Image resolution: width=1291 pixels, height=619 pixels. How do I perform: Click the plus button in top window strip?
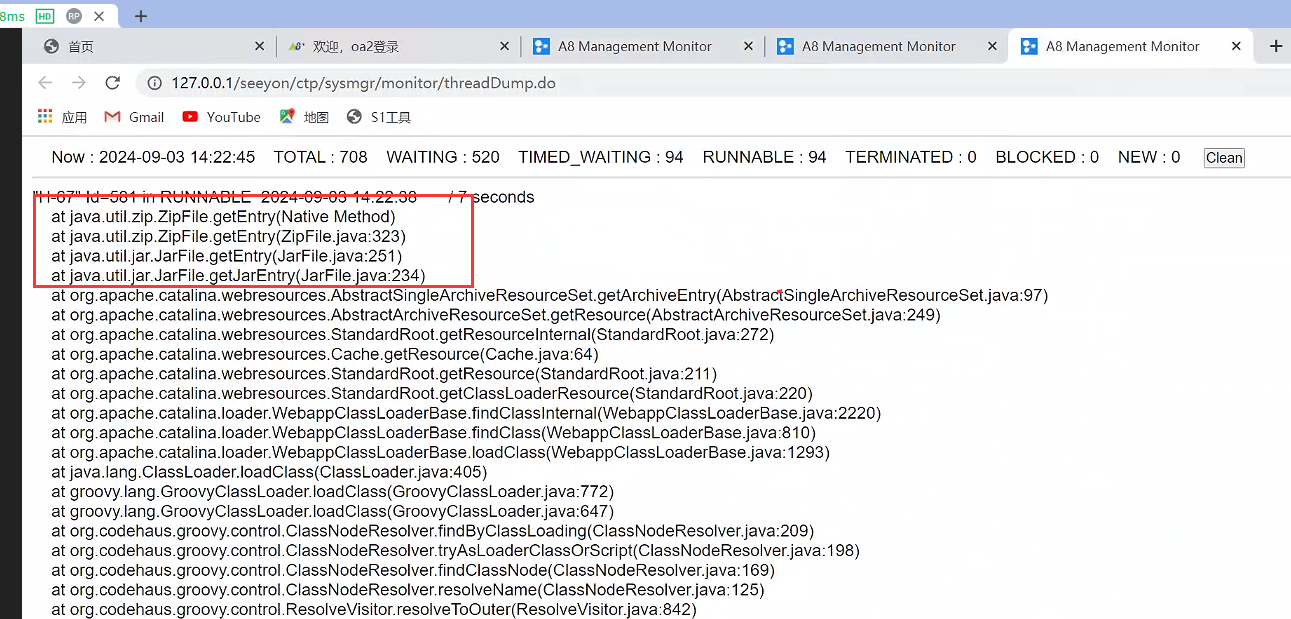click(141, 16)
